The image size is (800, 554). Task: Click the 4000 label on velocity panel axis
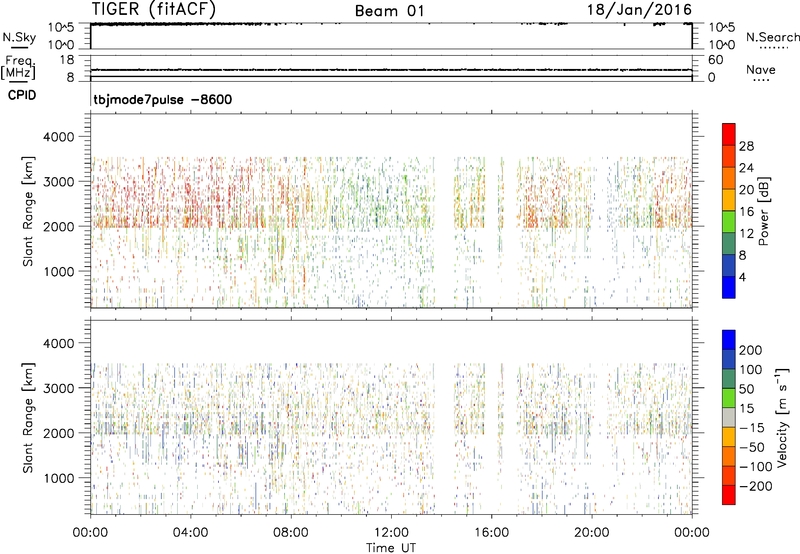pos(58,343)
